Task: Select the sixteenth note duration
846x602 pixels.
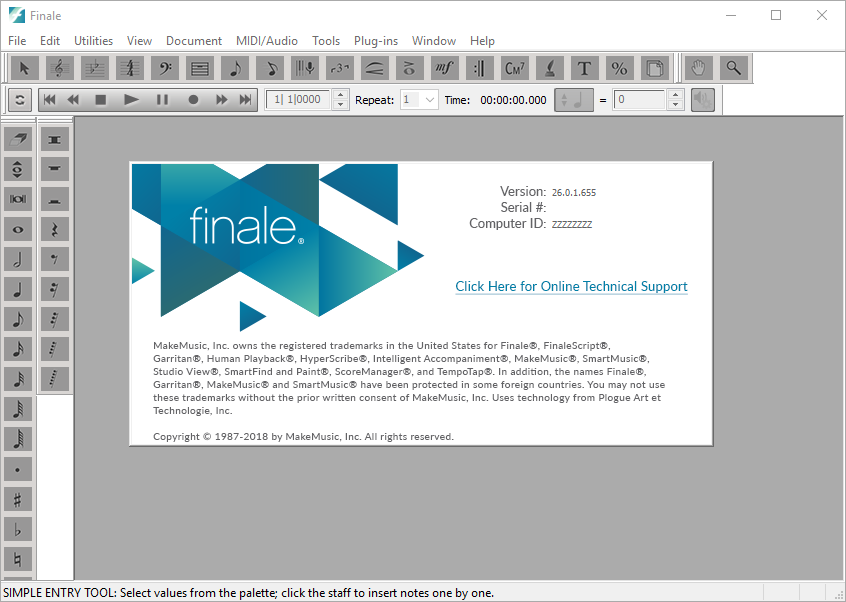Action: point(18,350)
